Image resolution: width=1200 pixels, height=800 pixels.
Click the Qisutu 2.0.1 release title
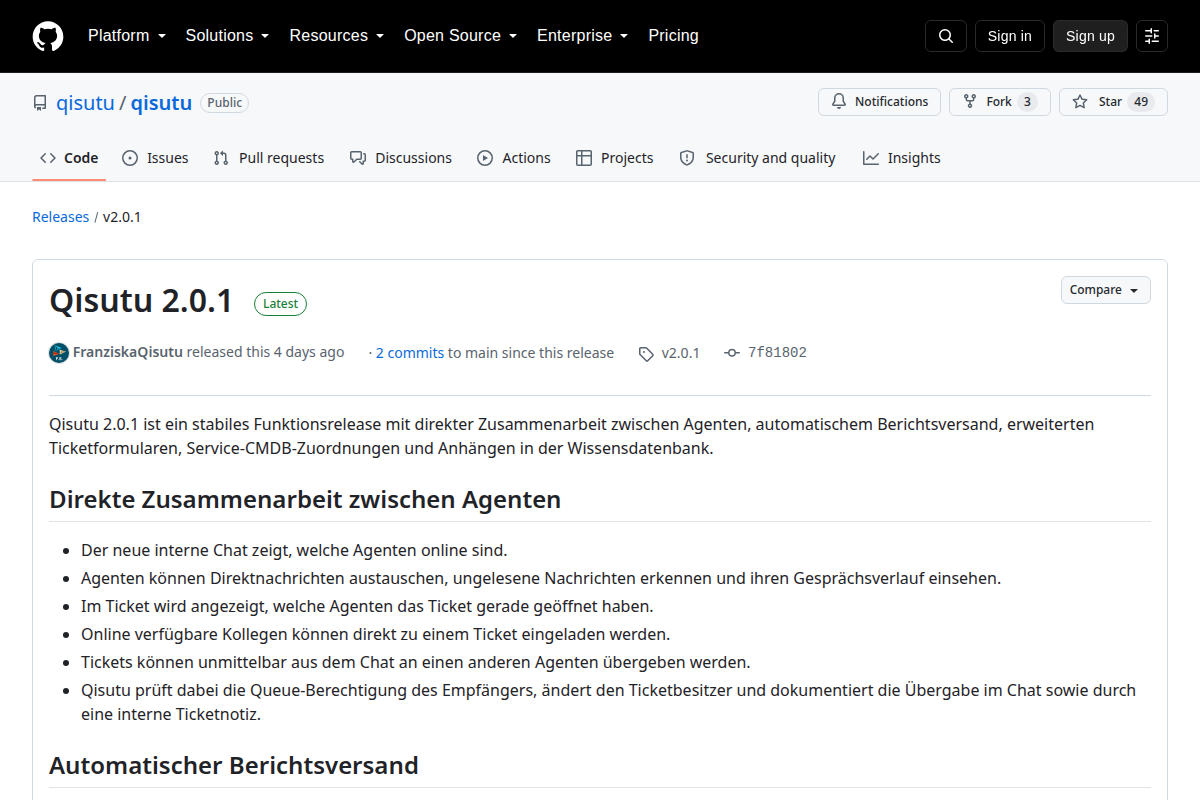click(141, 301)
